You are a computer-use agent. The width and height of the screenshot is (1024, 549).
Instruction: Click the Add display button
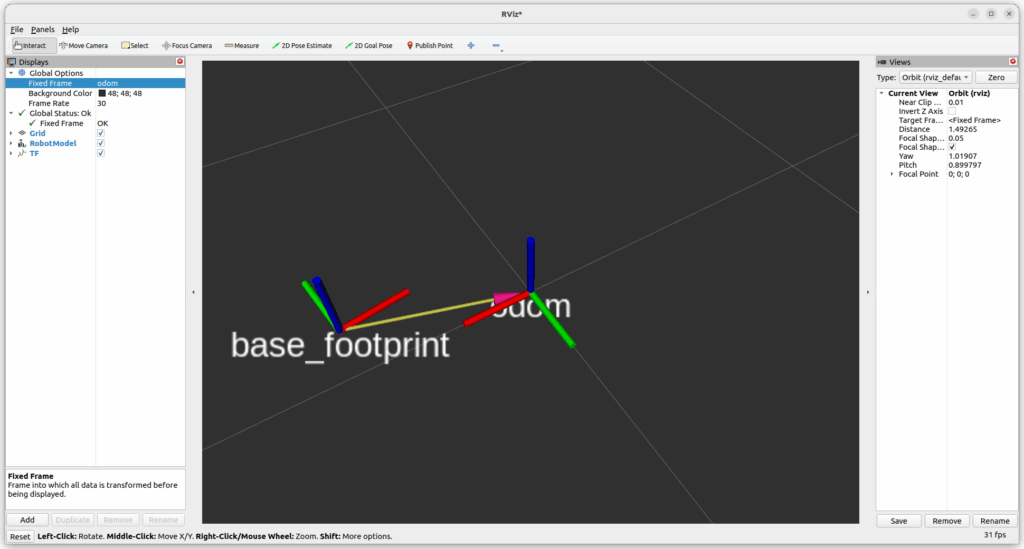[27, 520]
